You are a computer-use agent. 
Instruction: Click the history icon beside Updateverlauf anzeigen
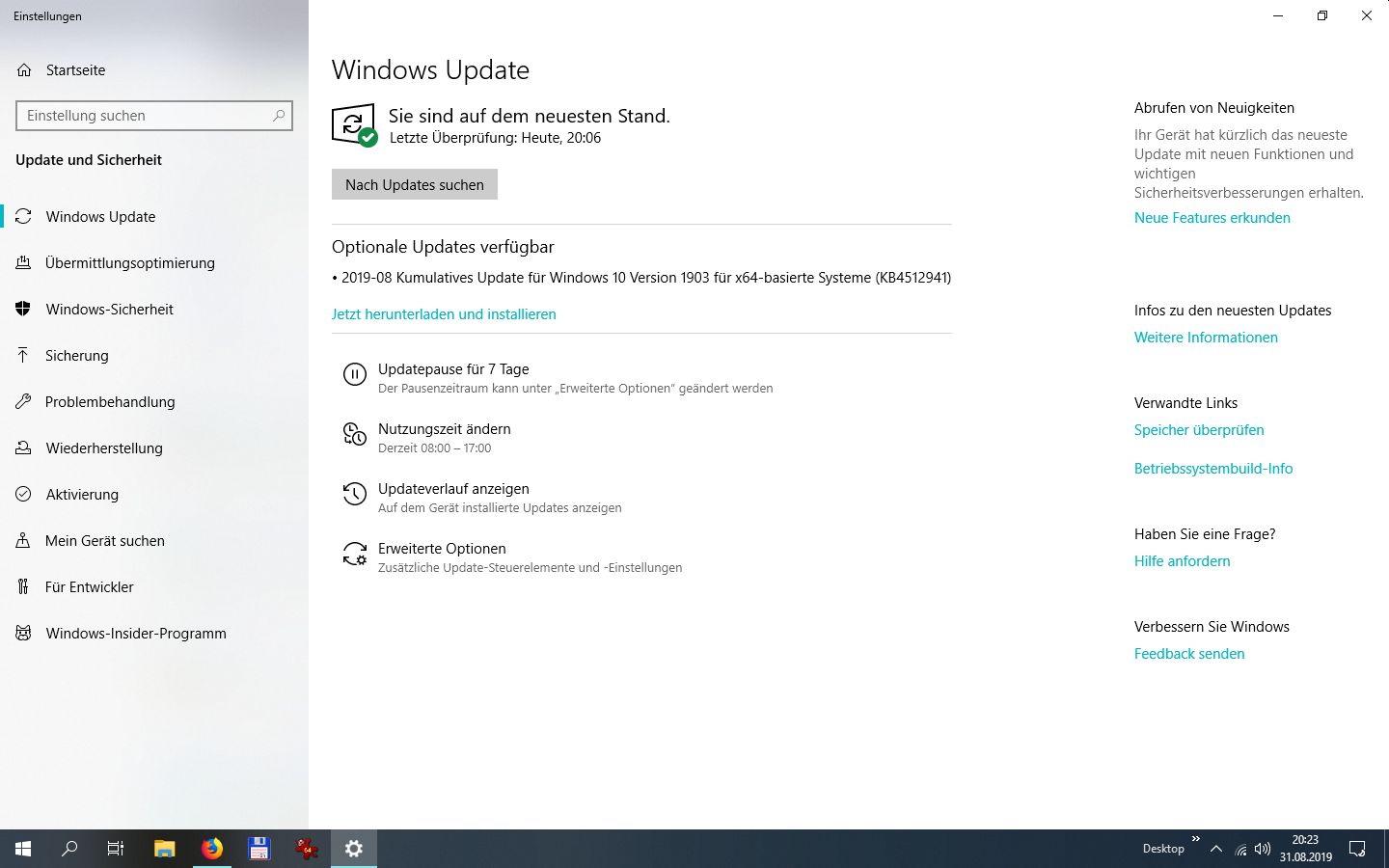355,495
